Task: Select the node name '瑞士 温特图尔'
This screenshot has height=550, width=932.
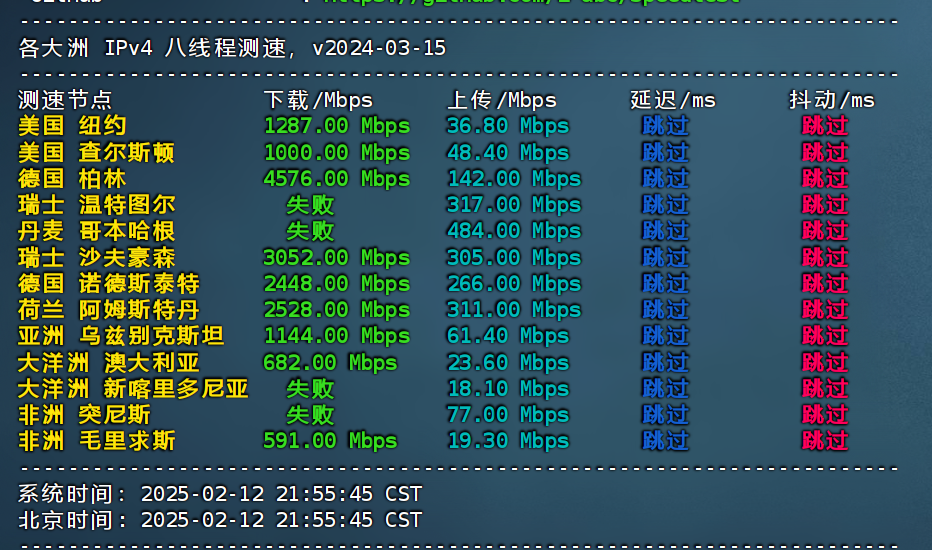Action: [x=96, y=205]
